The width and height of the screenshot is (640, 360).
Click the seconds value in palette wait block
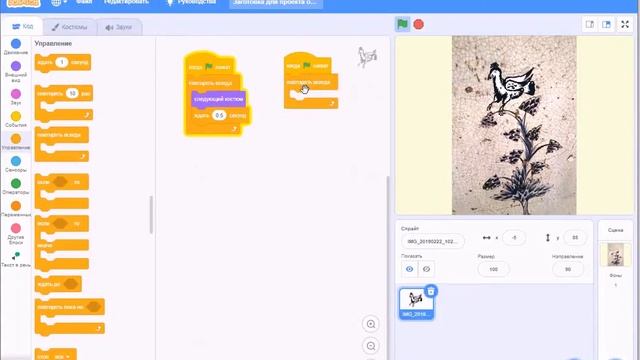[62, 62]
